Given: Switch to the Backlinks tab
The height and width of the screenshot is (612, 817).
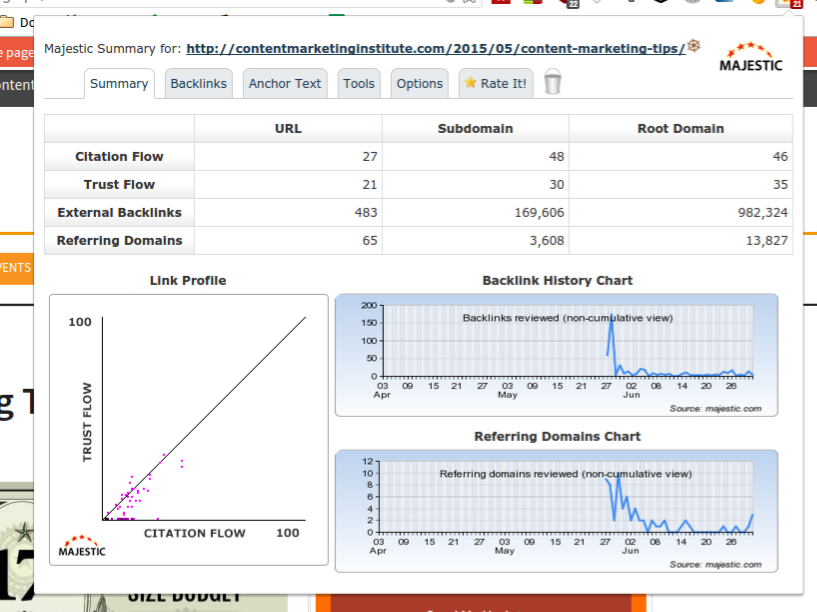Looking at the screenshot, I should coord(199,83).
